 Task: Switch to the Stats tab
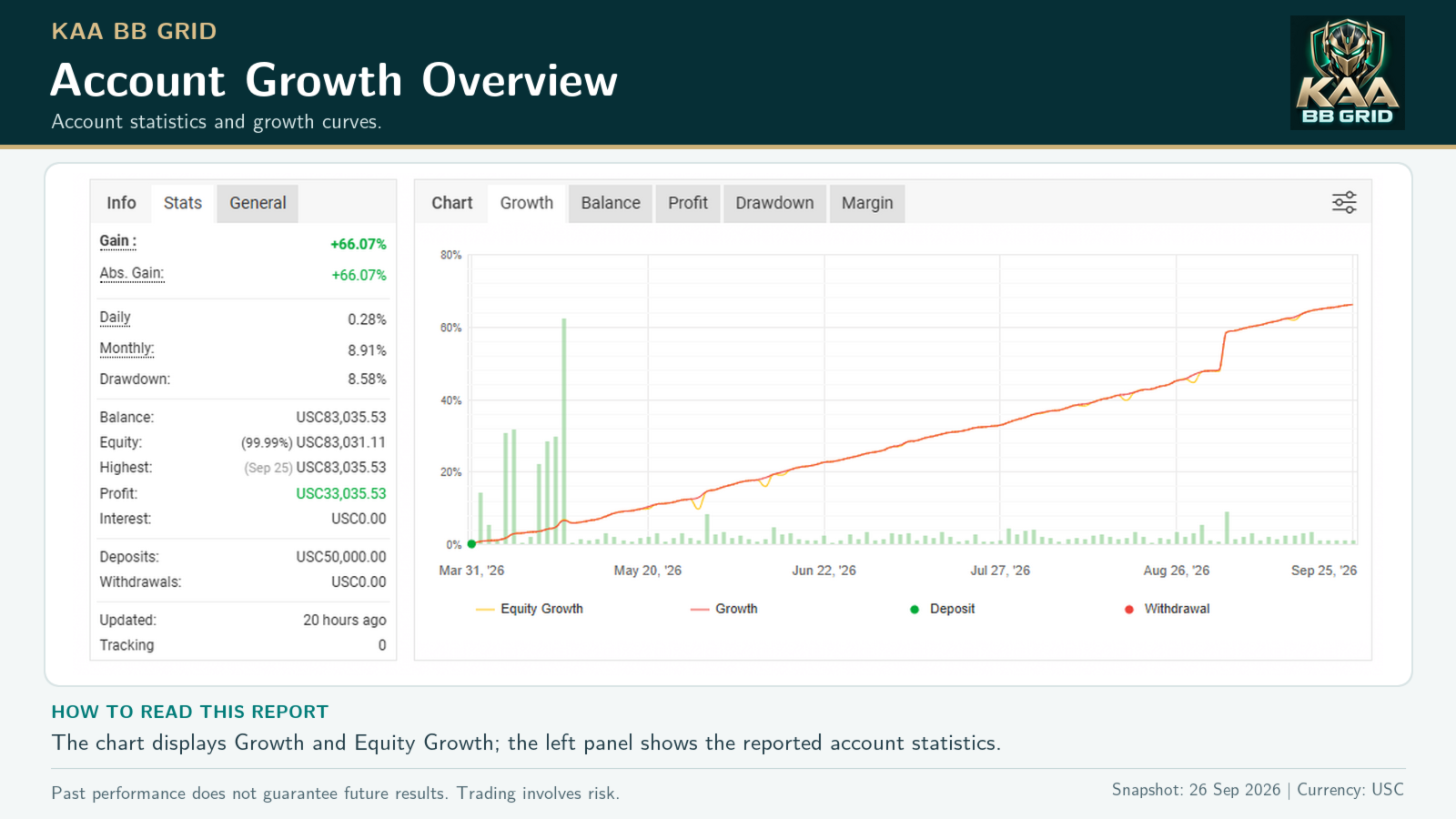[x=183, y=203]
